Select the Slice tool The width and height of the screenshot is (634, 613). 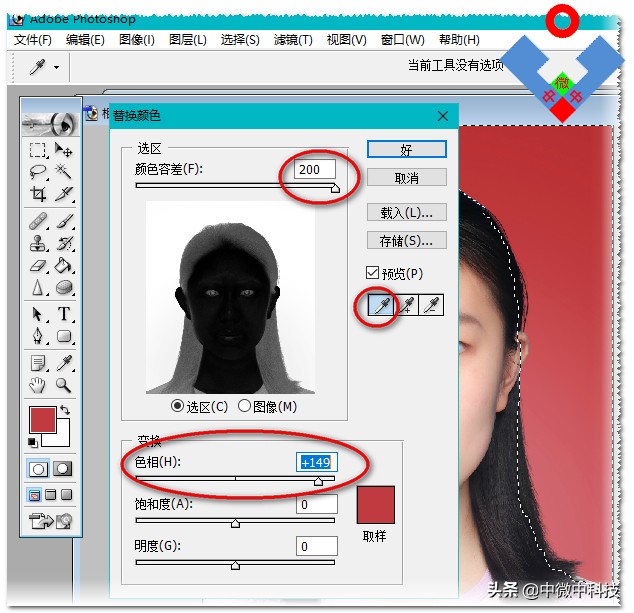(x=64, y=194)
